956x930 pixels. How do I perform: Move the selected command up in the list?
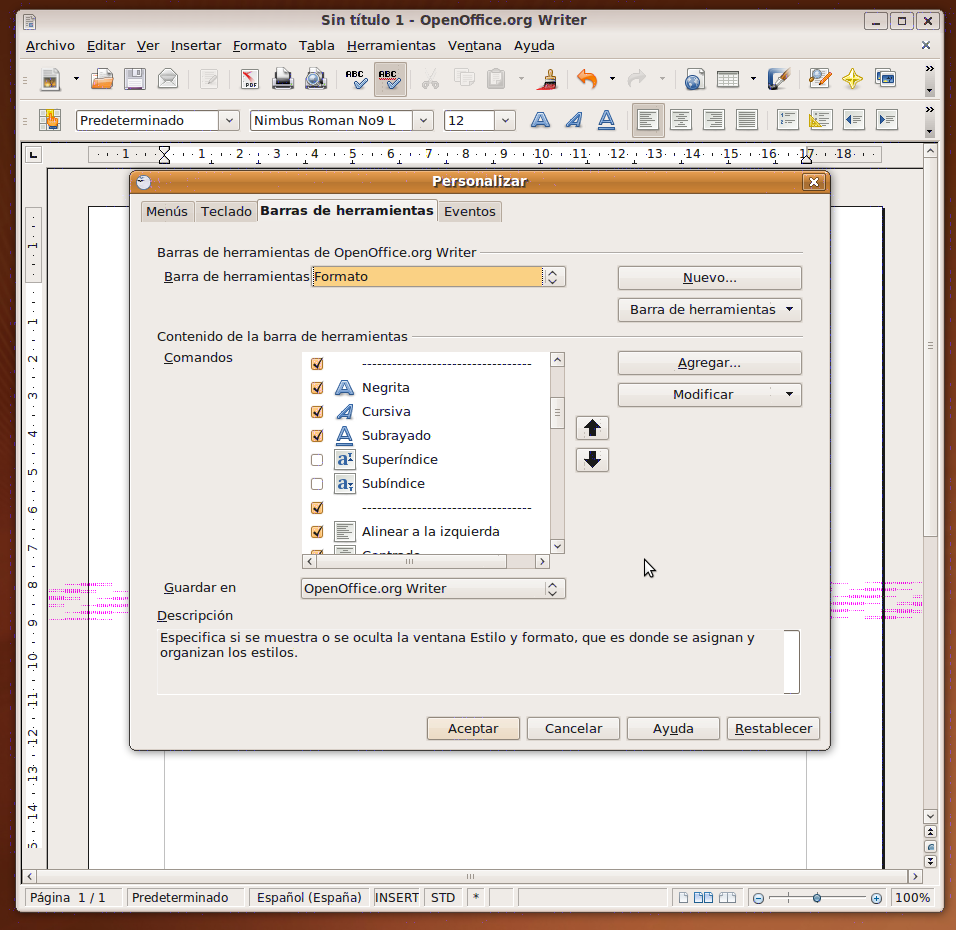pyautogui.click(x=592, y=428)
